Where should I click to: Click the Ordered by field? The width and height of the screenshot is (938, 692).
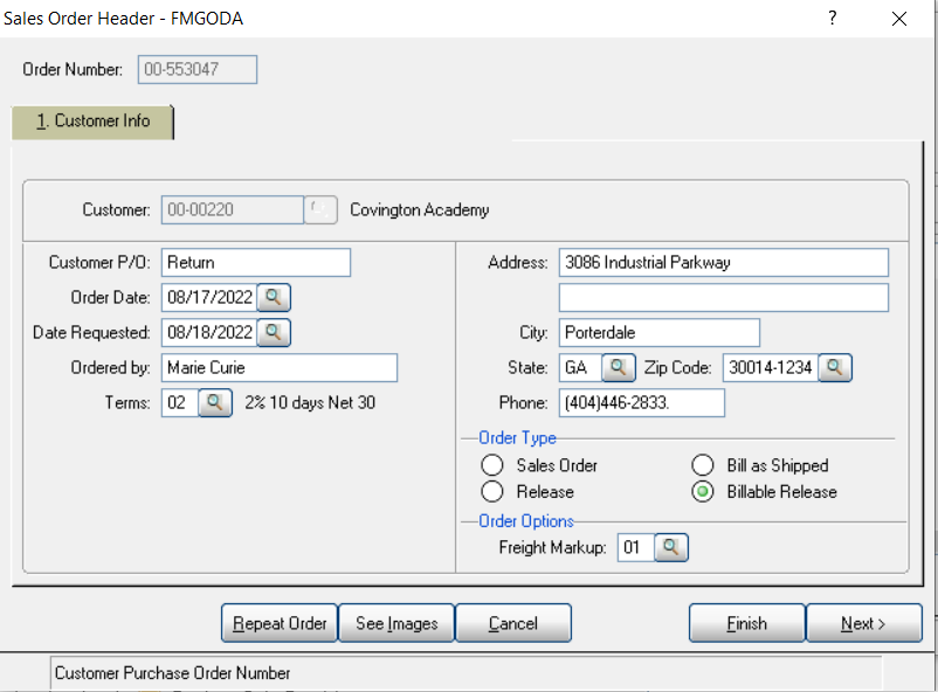point(279,367)
